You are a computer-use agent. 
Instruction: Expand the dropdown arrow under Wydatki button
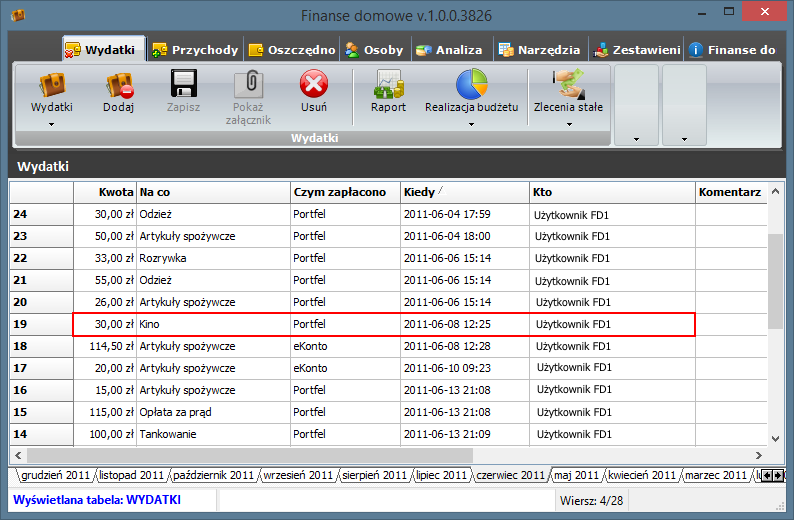pyautogui.click(x=51, y=125)
